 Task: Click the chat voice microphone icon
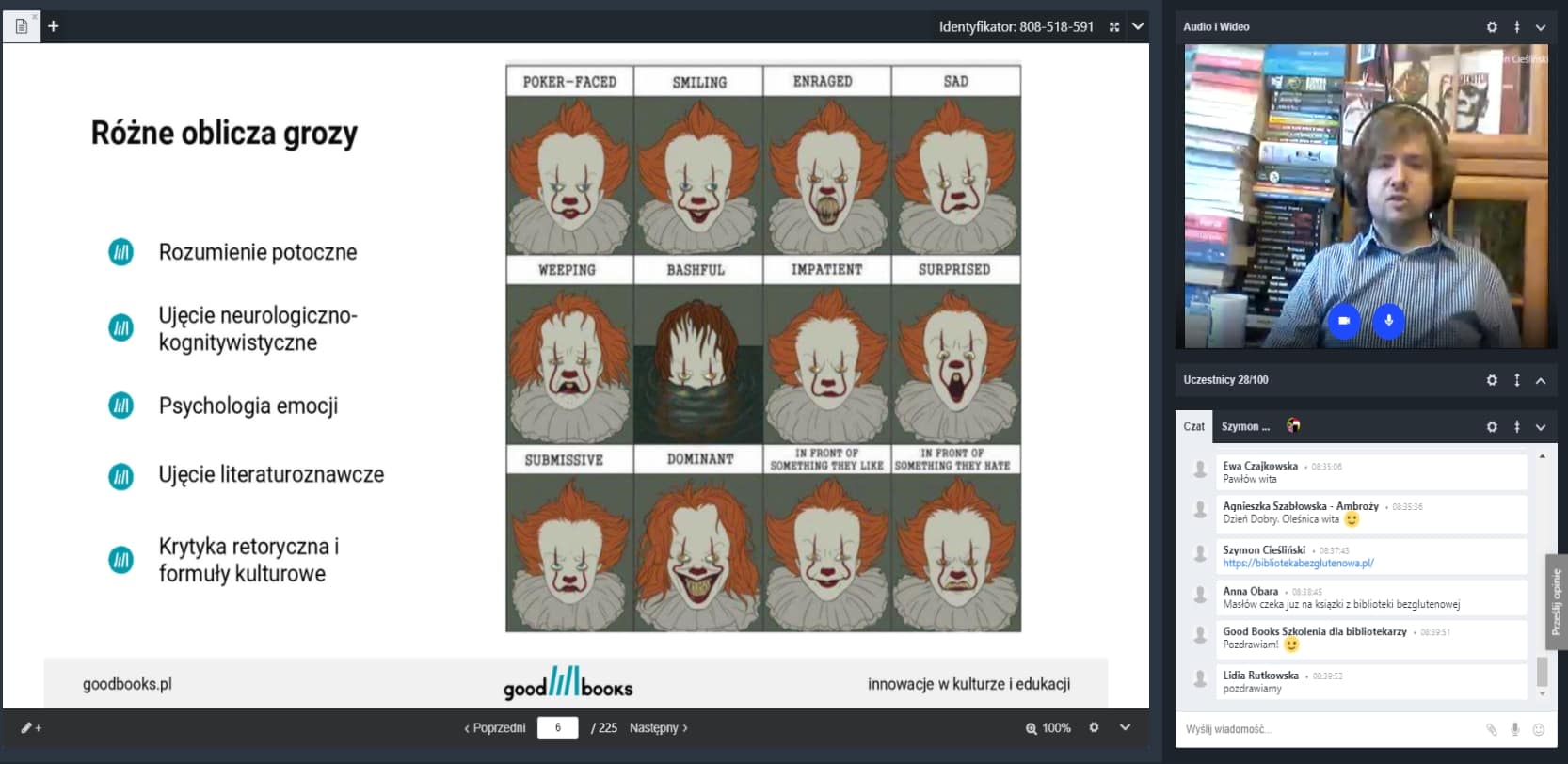tap(1515, 729)
